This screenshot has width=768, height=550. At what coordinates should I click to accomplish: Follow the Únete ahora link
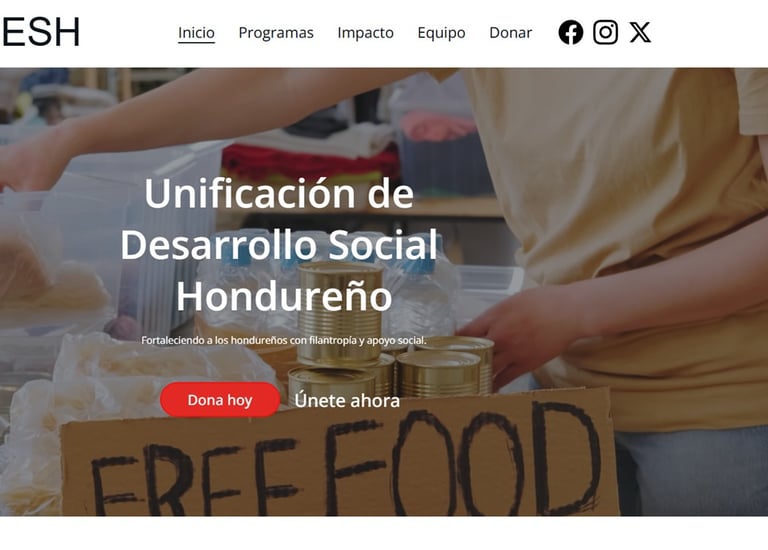pyautogui.click(x=347, y=401)
